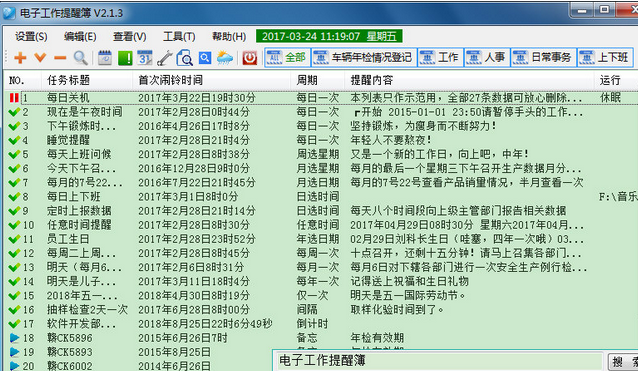Viewport: 638px width, 371px height.
Task: Sort by 提醒内容 column header
Action: 469,80
